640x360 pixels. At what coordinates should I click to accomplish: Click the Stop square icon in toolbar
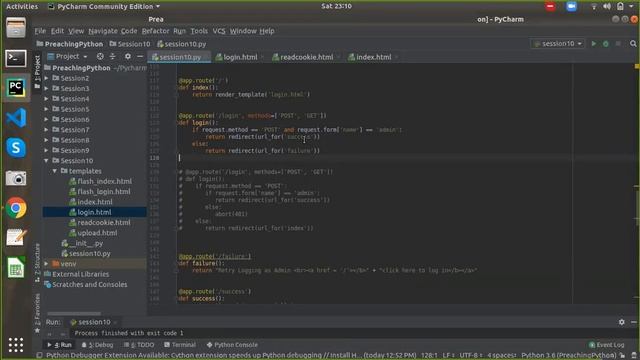(618, 44)
